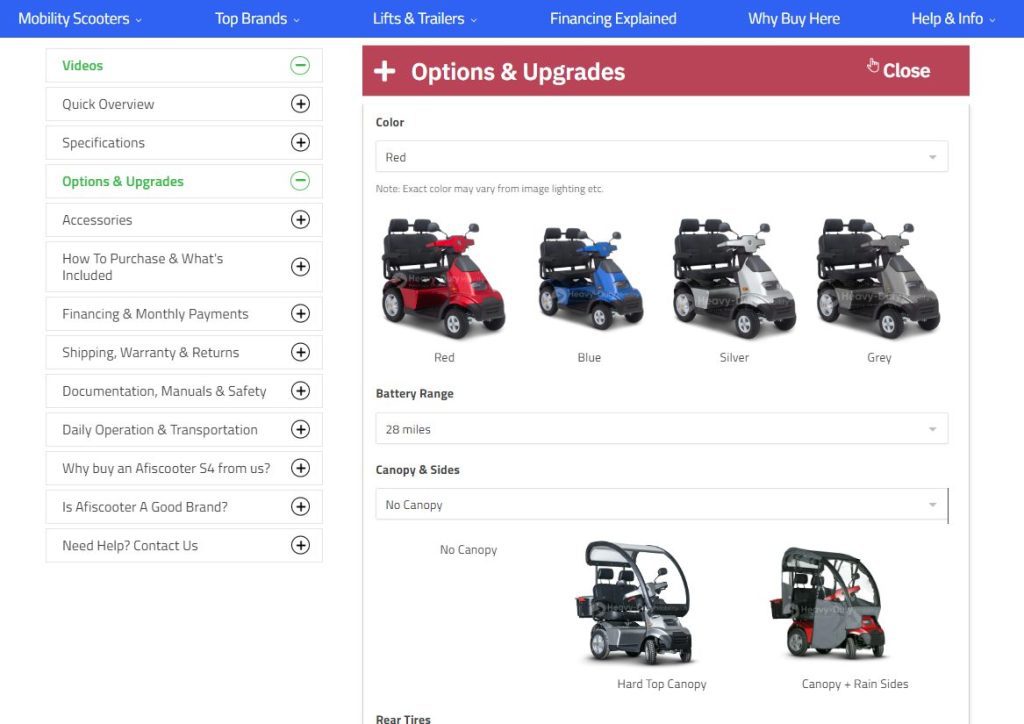Open the Videos sidebar section
The height and width of the screenshot is (724, 1024).
(184, 65)
